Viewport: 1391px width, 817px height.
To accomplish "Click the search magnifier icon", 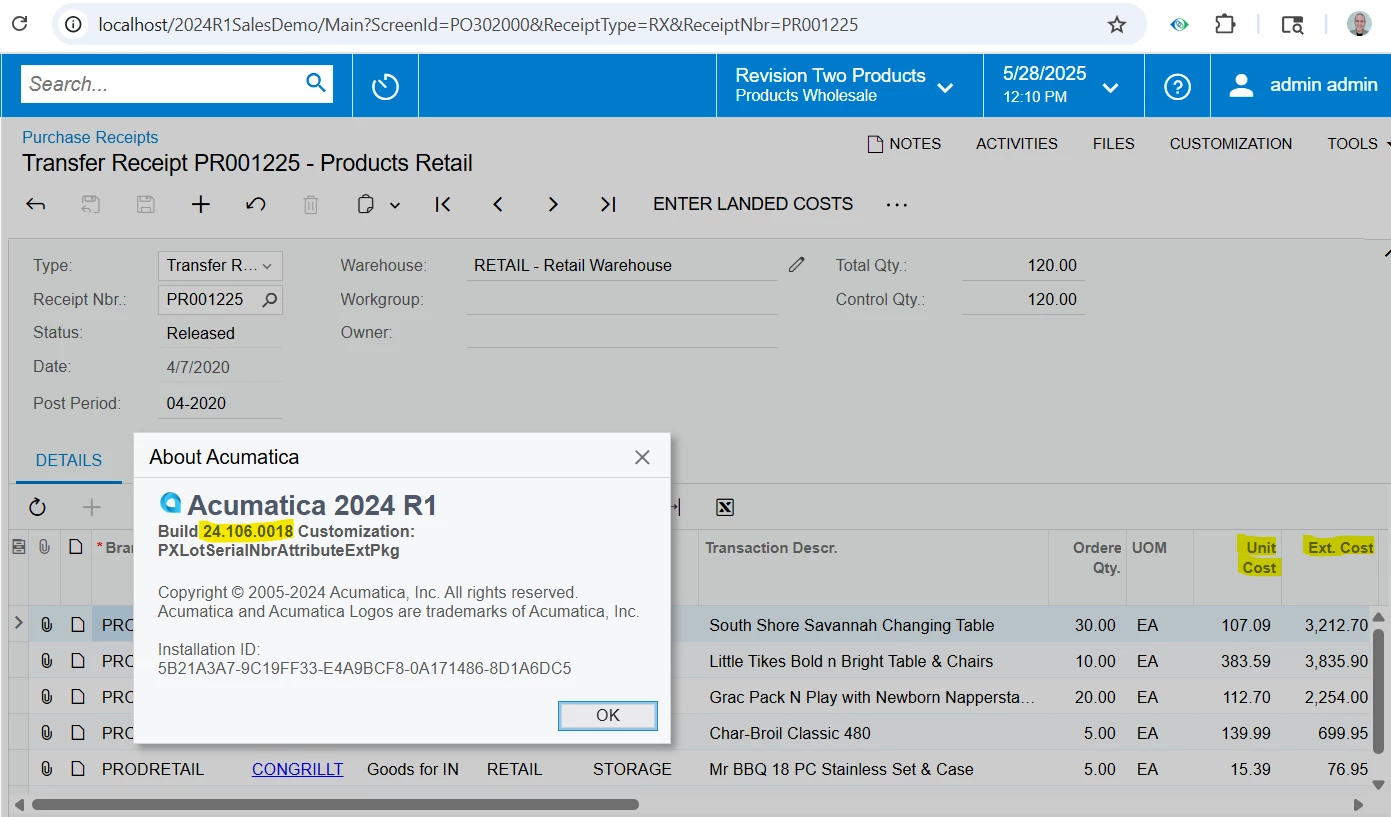I will pos(316,83).
